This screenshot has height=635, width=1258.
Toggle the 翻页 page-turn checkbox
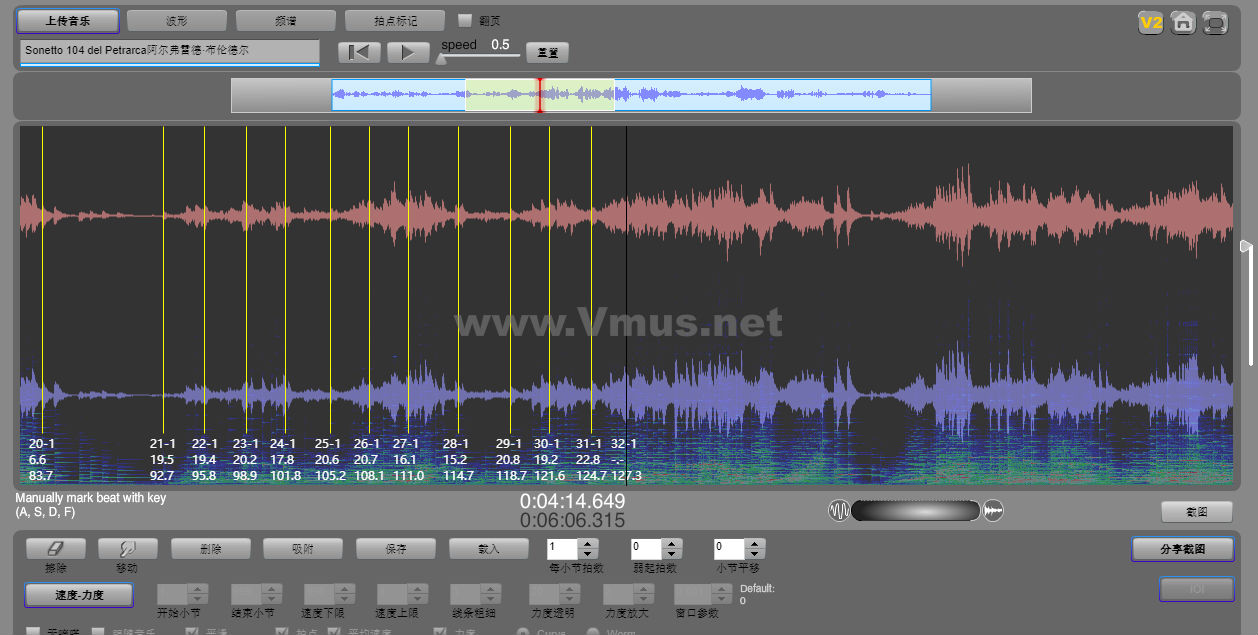click(x=465, y=20)
